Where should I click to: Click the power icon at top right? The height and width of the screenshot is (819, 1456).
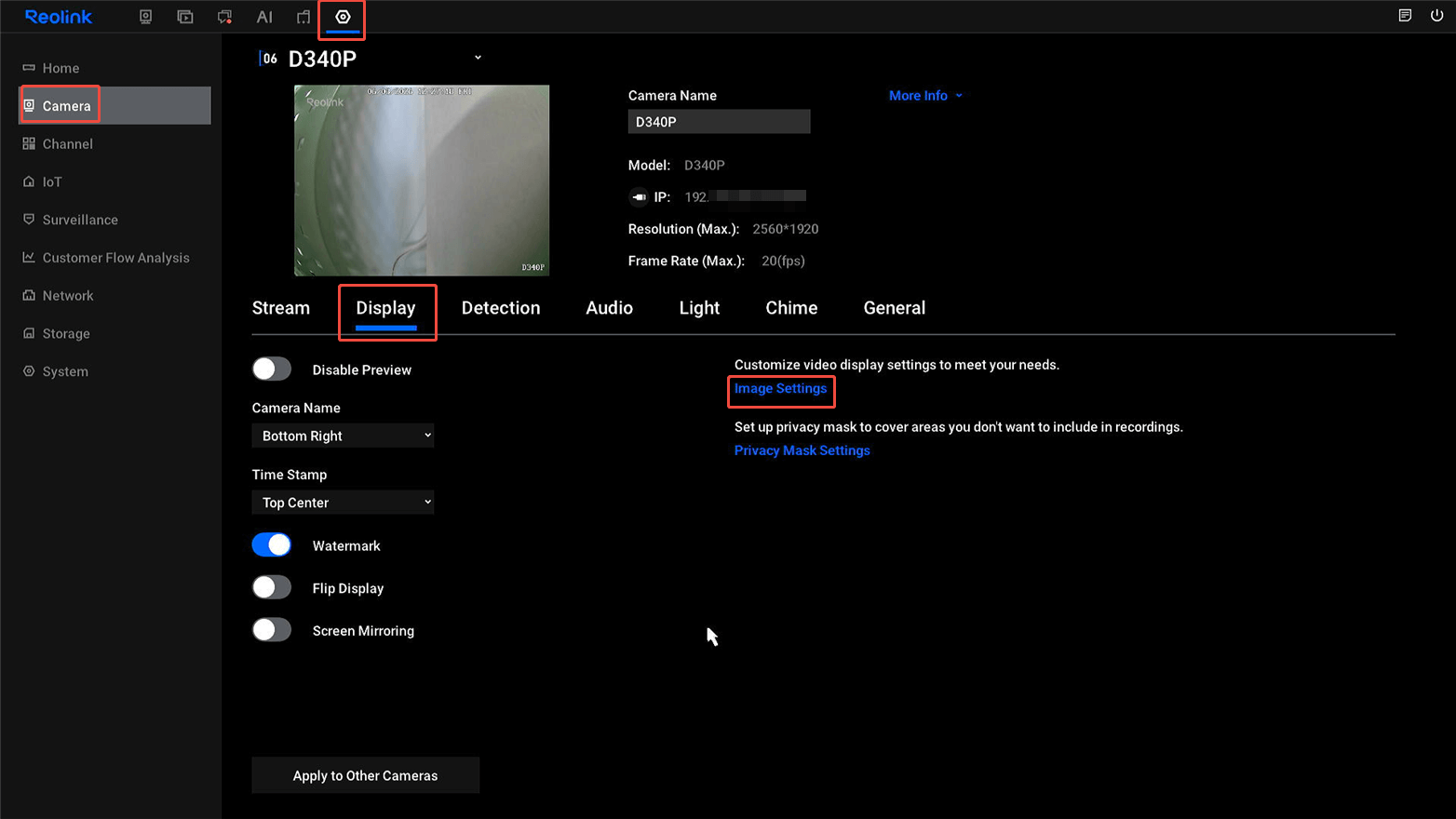[1438, 15]
